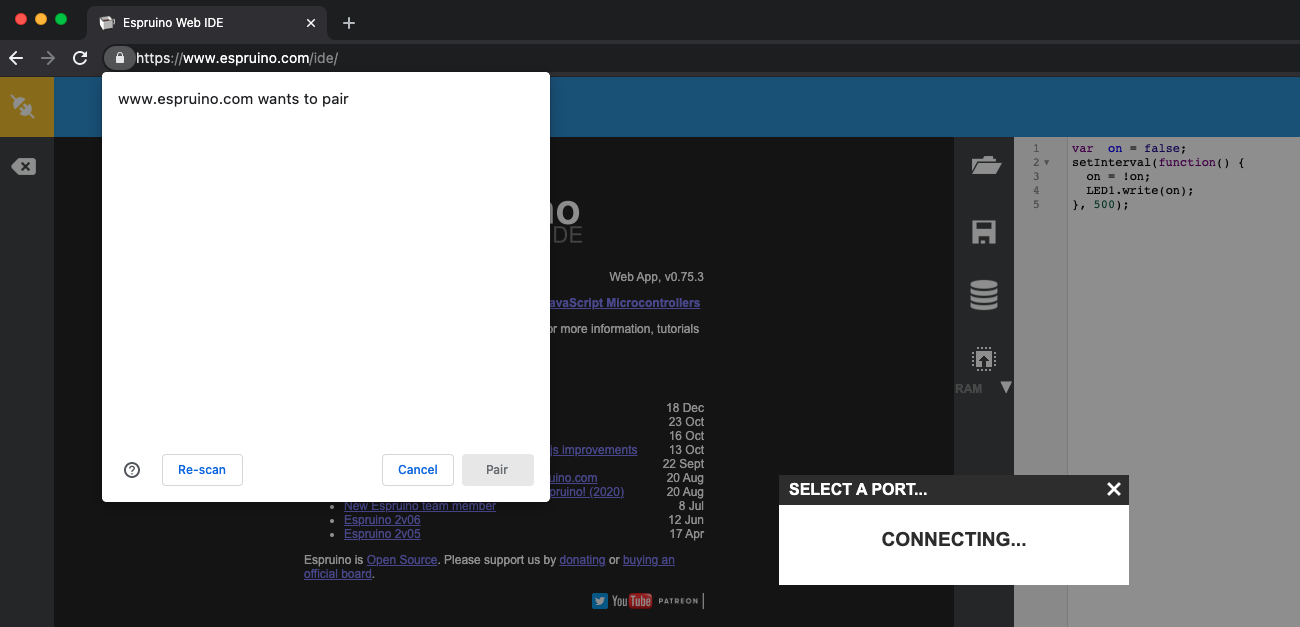Image resolution: width=1300 pixels, height=627 pixels.
Task: Go forward using the browser forward arrow
Action: pyautogui.click(x=48, y=58)
